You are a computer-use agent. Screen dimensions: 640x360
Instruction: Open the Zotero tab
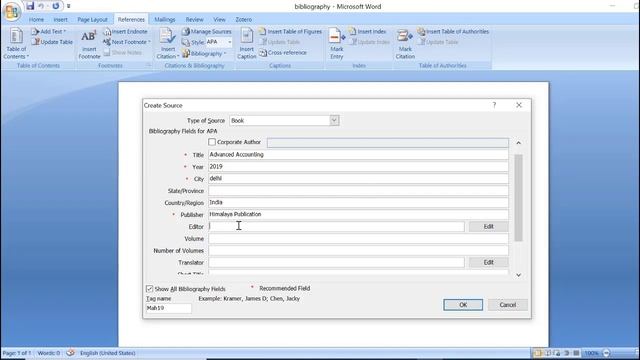tap(244, 19)
